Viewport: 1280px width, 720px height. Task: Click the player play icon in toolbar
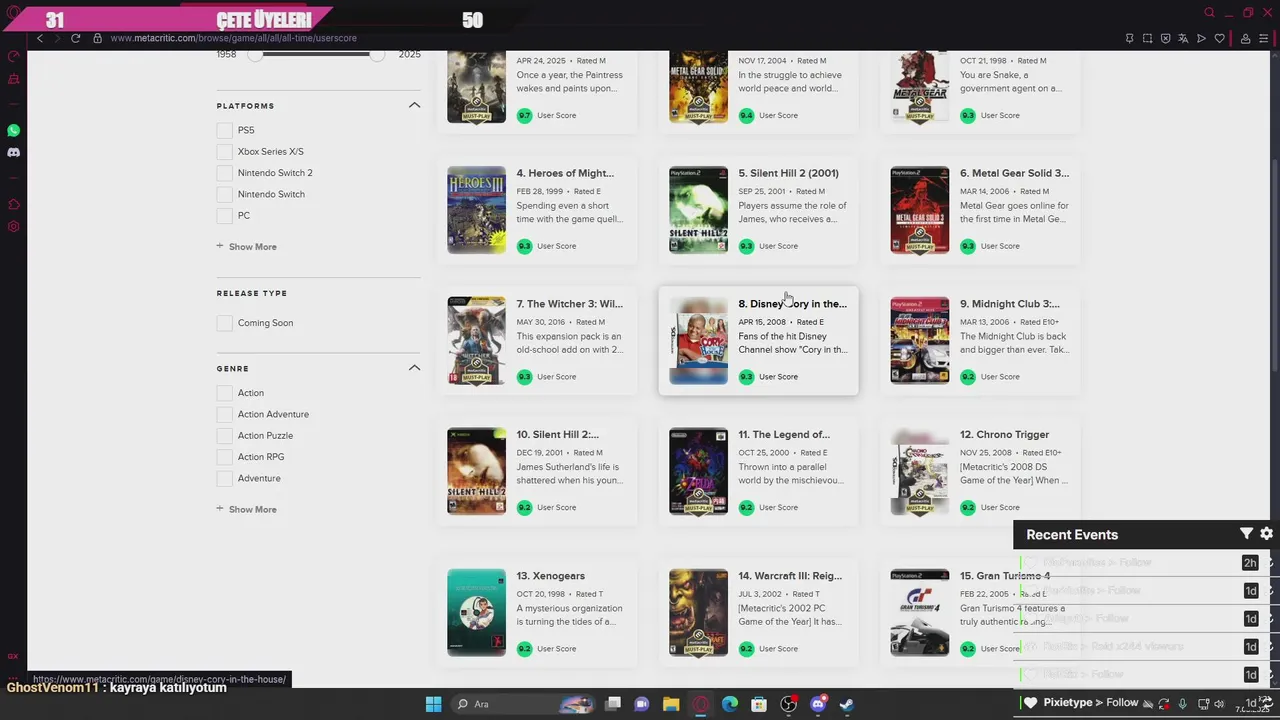(x=1201, y=39)
